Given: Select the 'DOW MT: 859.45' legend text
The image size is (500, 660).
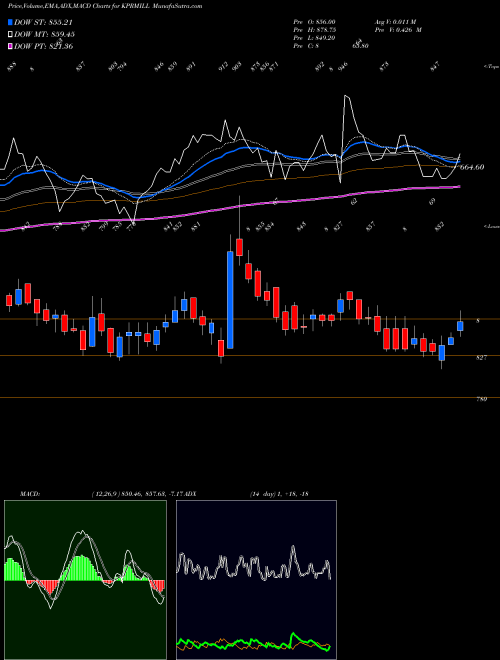Looking at the screenshot, I should coord(44,34).
